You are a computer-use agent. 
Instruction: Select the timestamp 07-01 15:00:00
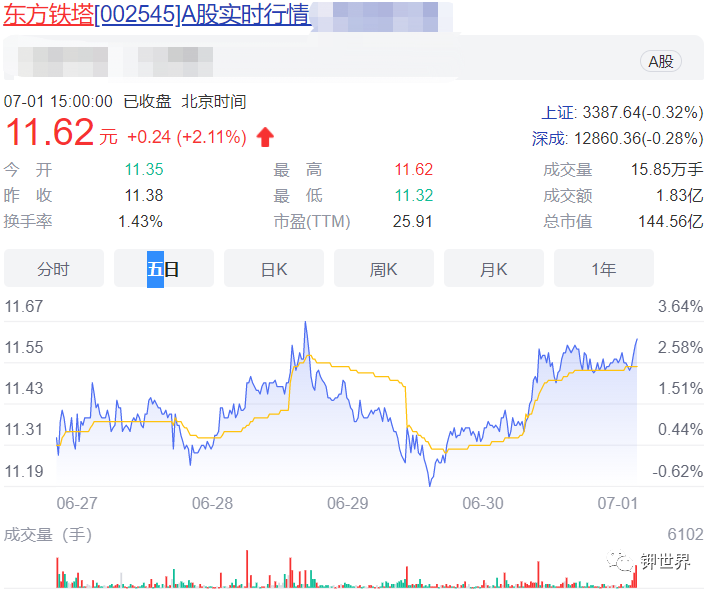click(58, 101)
